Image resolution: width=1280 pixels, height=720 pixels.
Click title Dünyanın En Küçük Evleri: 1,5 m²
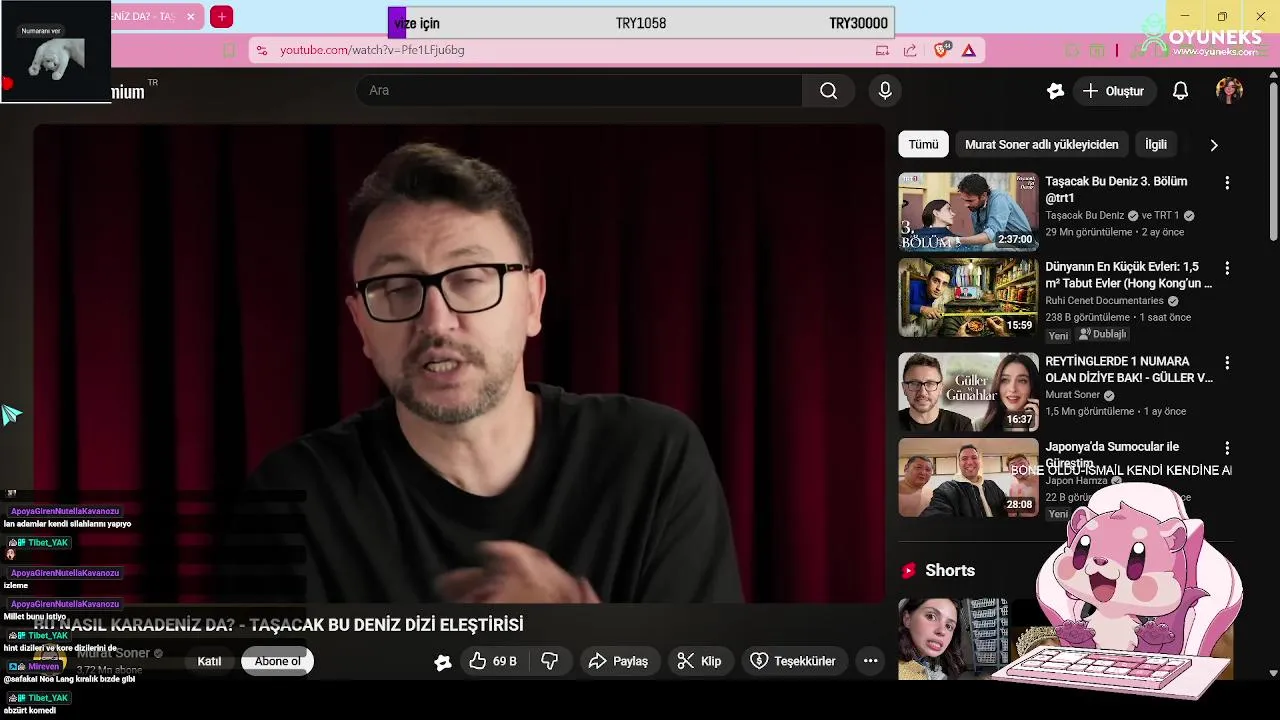tap(1128, 275)
